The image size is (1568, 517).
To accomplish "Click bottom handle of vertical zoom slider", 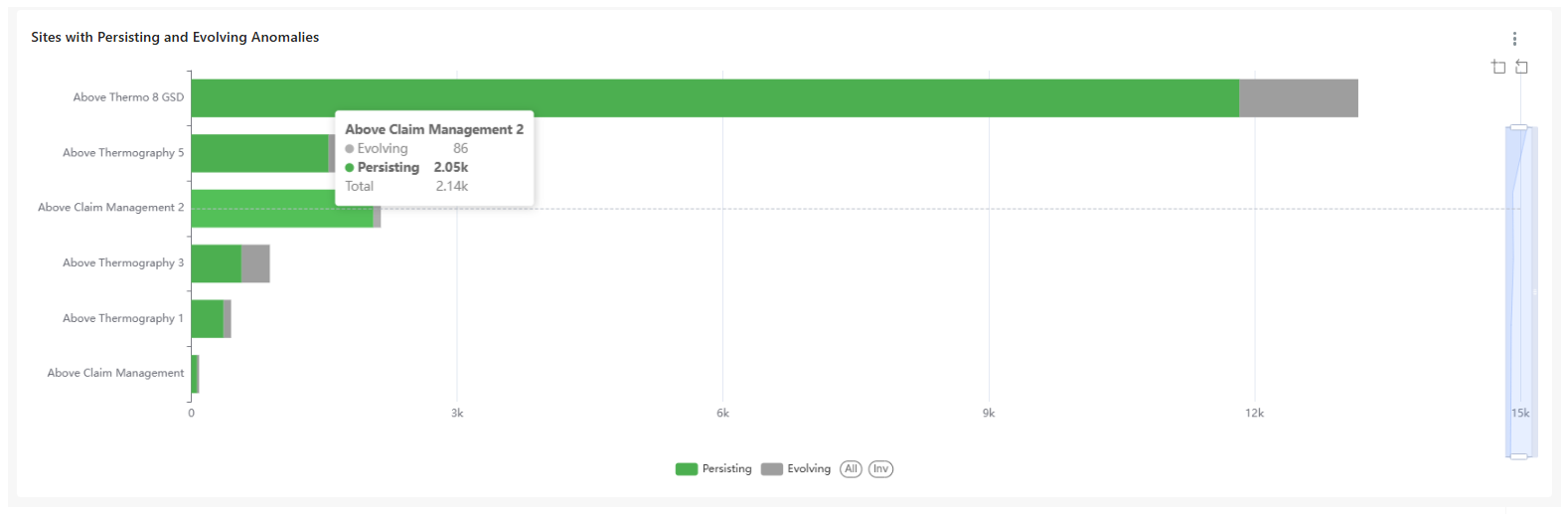I will 1518,456.
